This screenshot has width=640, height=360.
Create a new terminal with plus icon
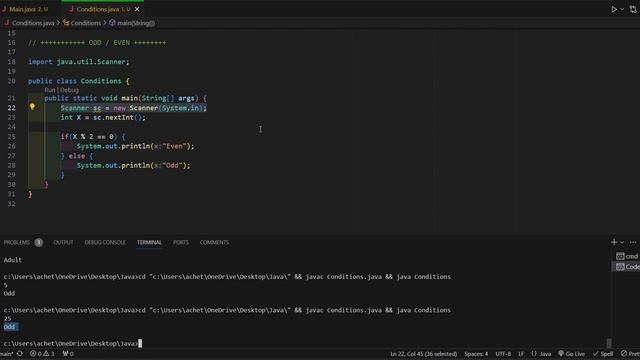pos(613,242)
